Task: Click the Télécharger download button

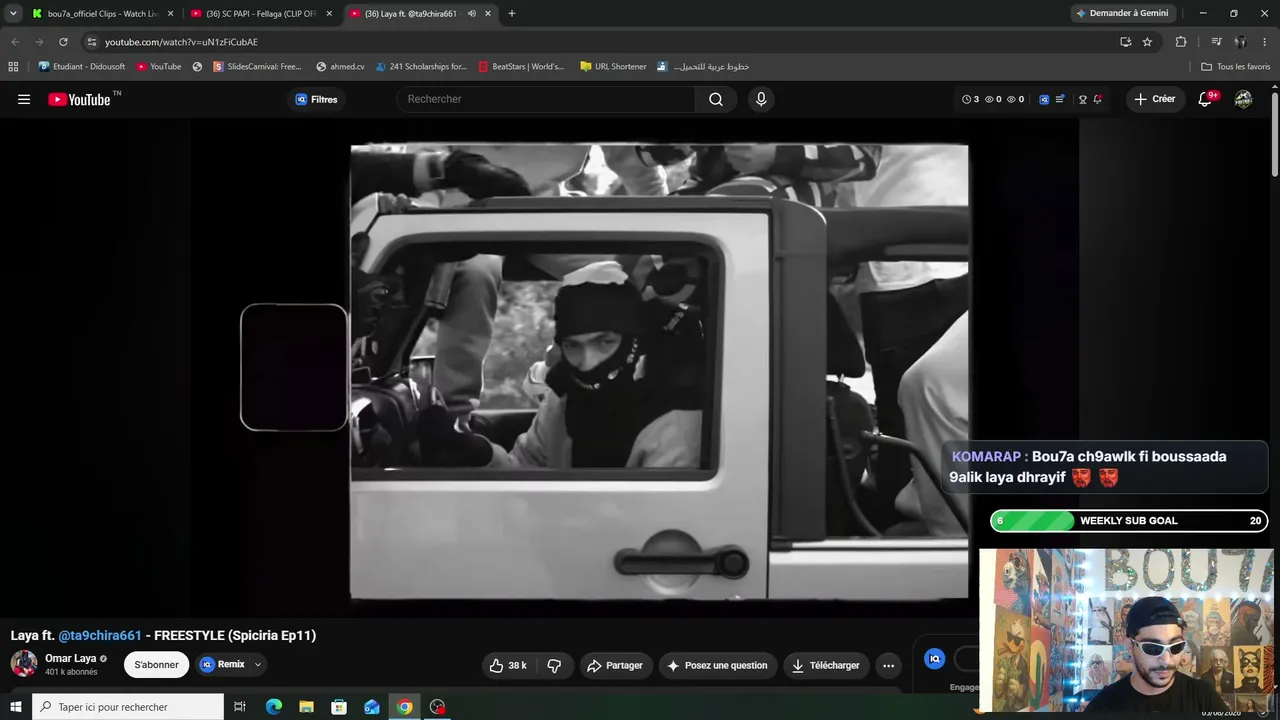Action: tap(826, 665)
